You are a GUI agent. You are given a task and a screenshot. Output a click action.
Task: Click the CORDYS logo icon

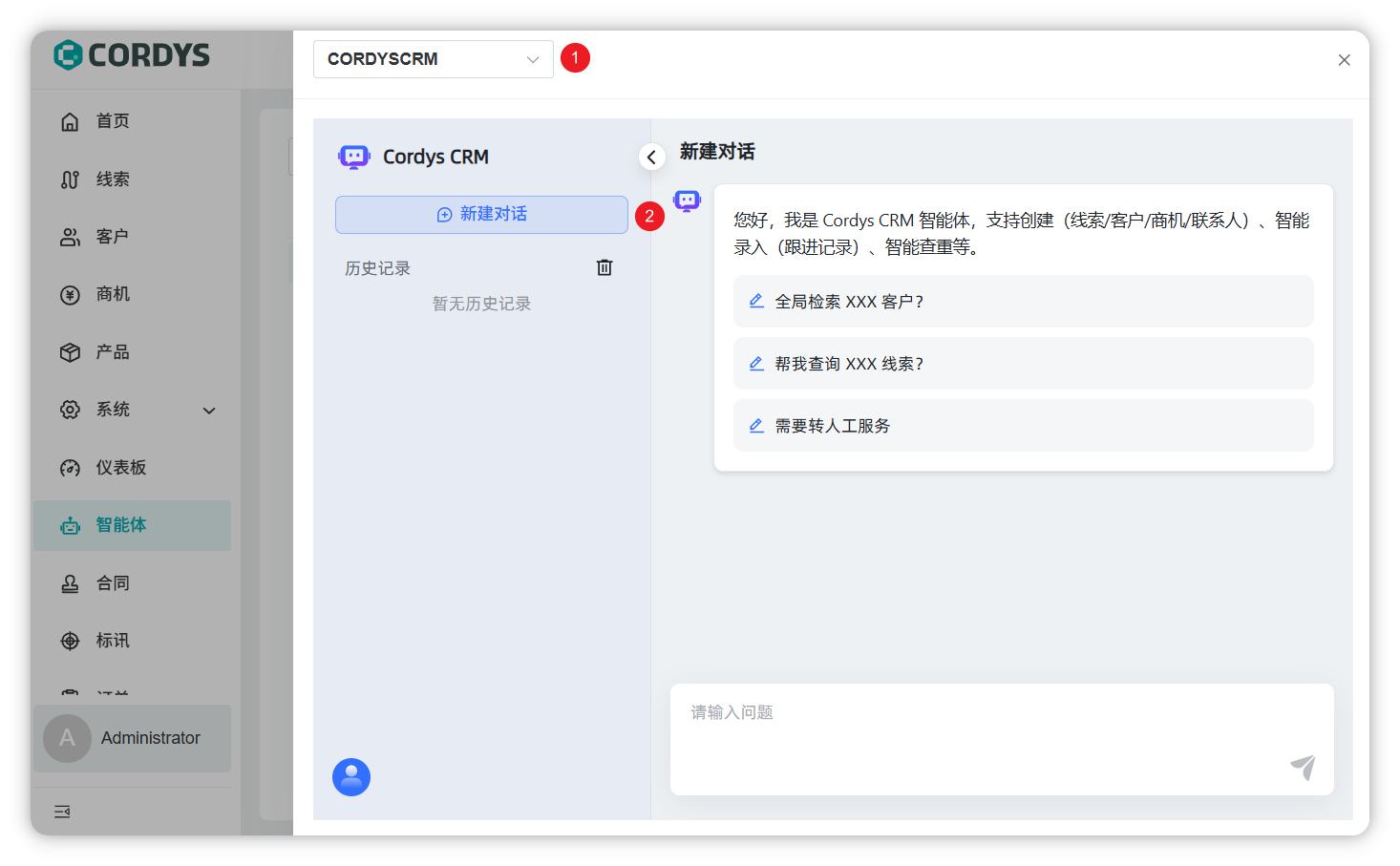(x=68, y=55)
